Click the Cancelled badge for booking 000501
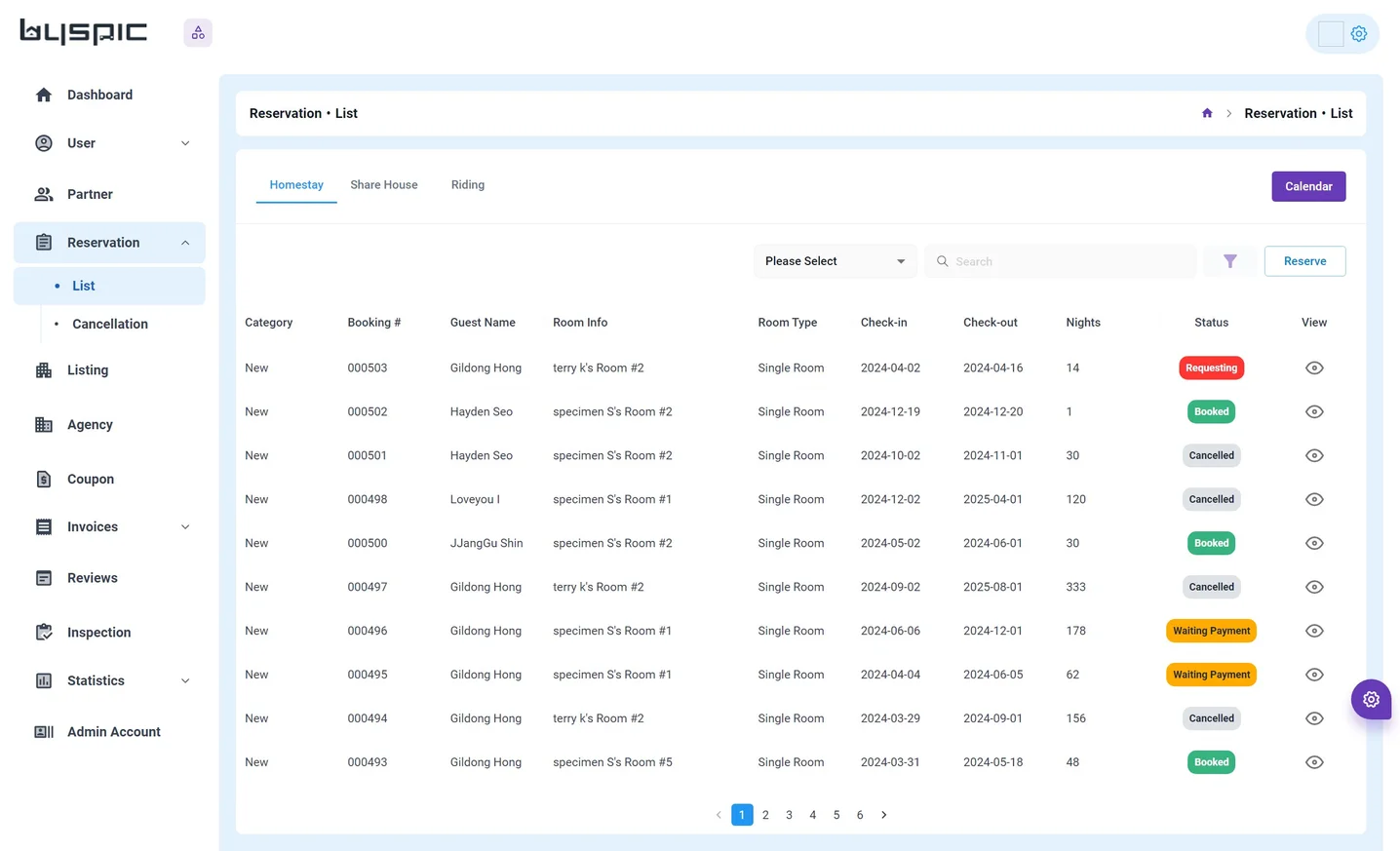Image resolution: width=1400 pixels, height=851 pixels. (1211, 455)
